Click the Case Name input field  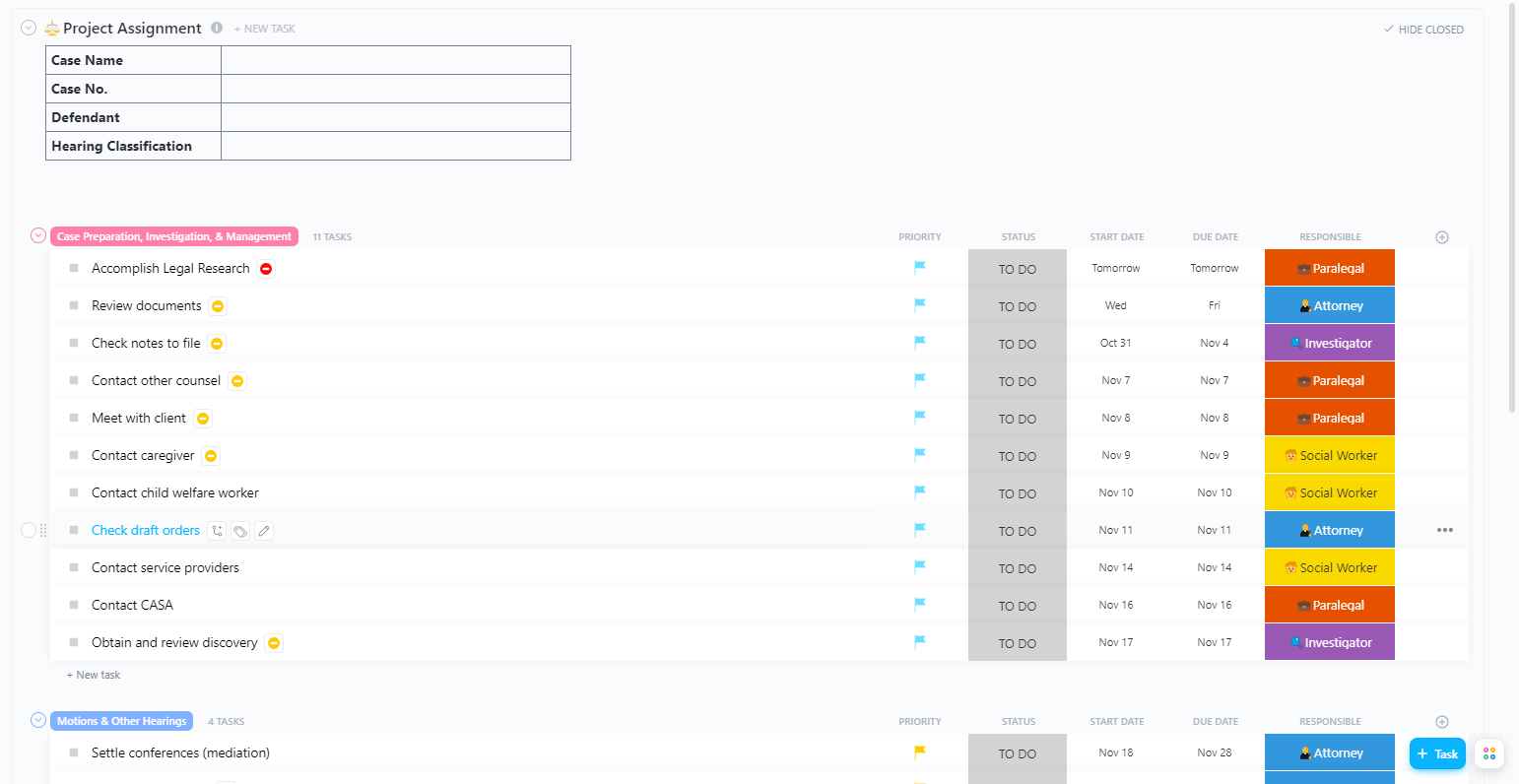coord(394,60)
